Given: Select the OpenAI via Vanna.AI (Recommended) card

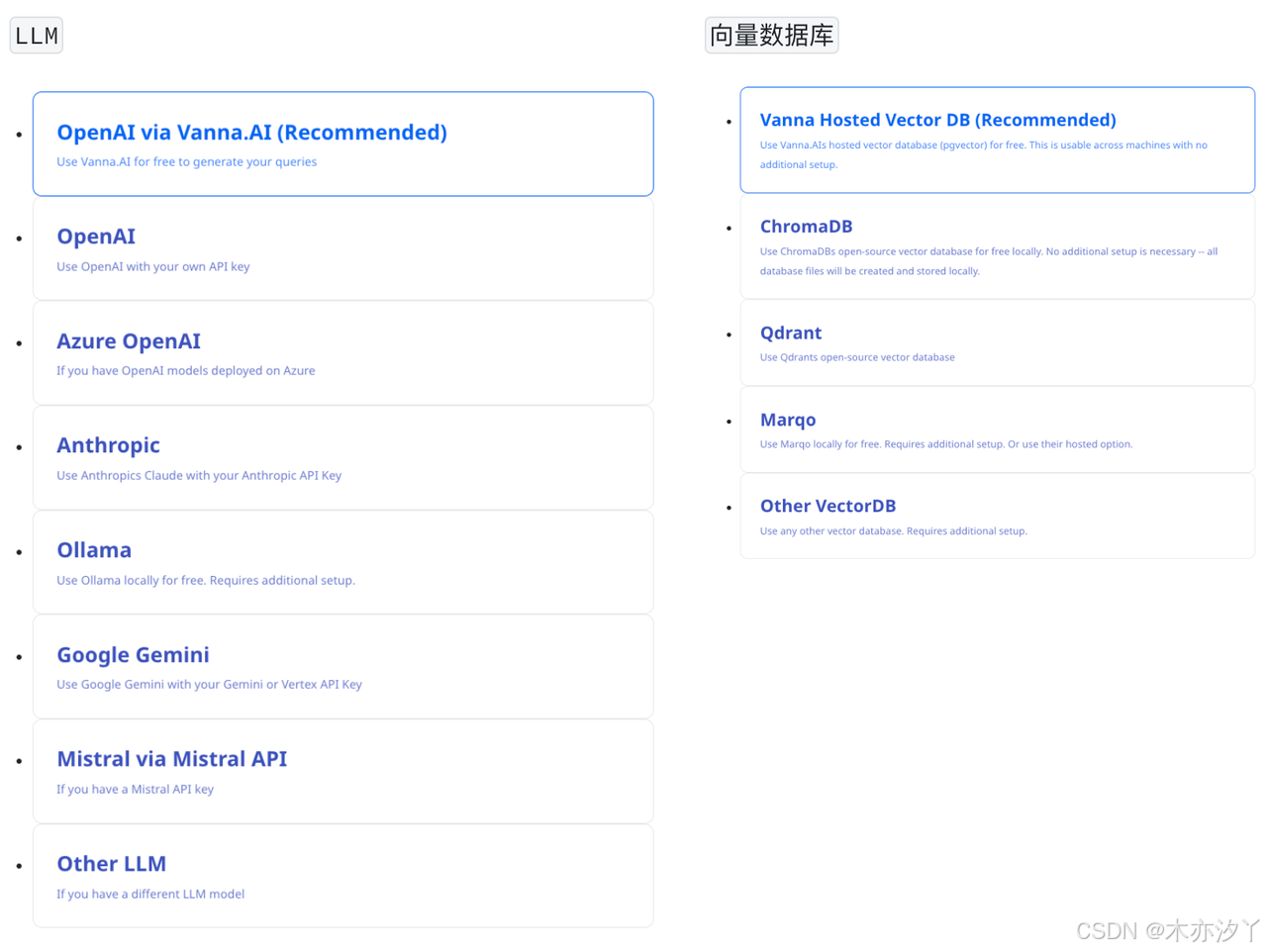Looking at the screenshot, I should click(342, 143).
